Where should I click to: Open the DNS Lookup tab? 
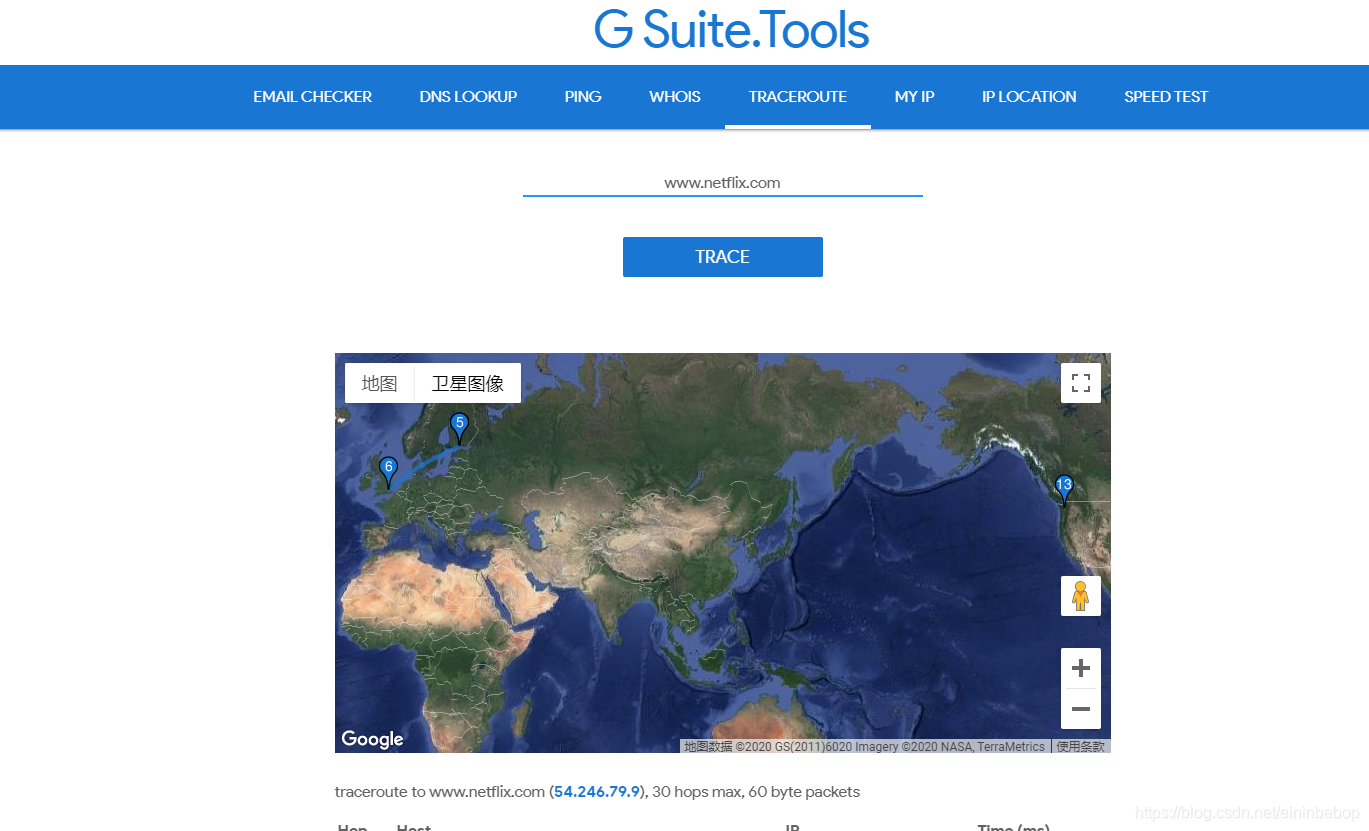click(x=468, y=97)
